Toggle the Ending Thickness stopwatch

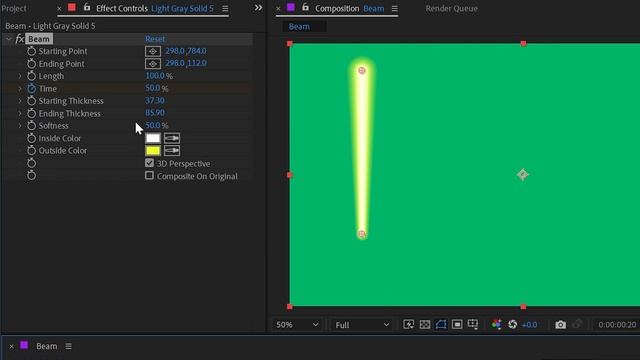coord(31,113)
